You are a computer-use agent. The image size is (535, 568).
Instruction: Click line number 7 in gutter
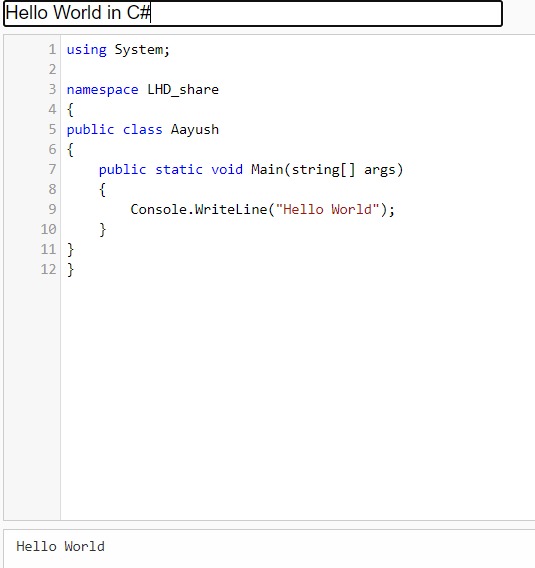(x=53, y=169)
